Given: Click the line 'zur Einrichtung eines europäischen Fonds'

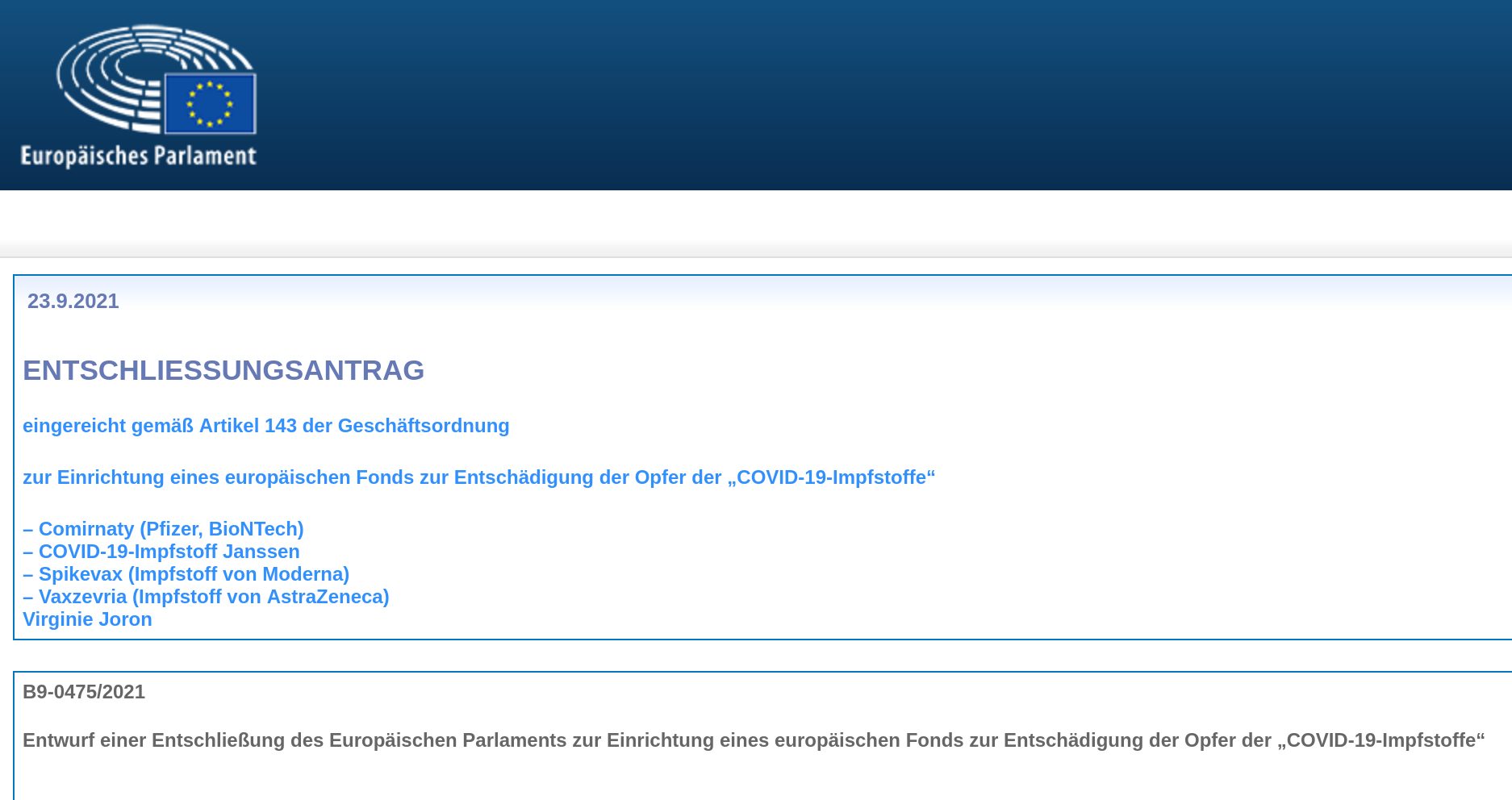Looking at the screenshot, I should pos(478,477).
